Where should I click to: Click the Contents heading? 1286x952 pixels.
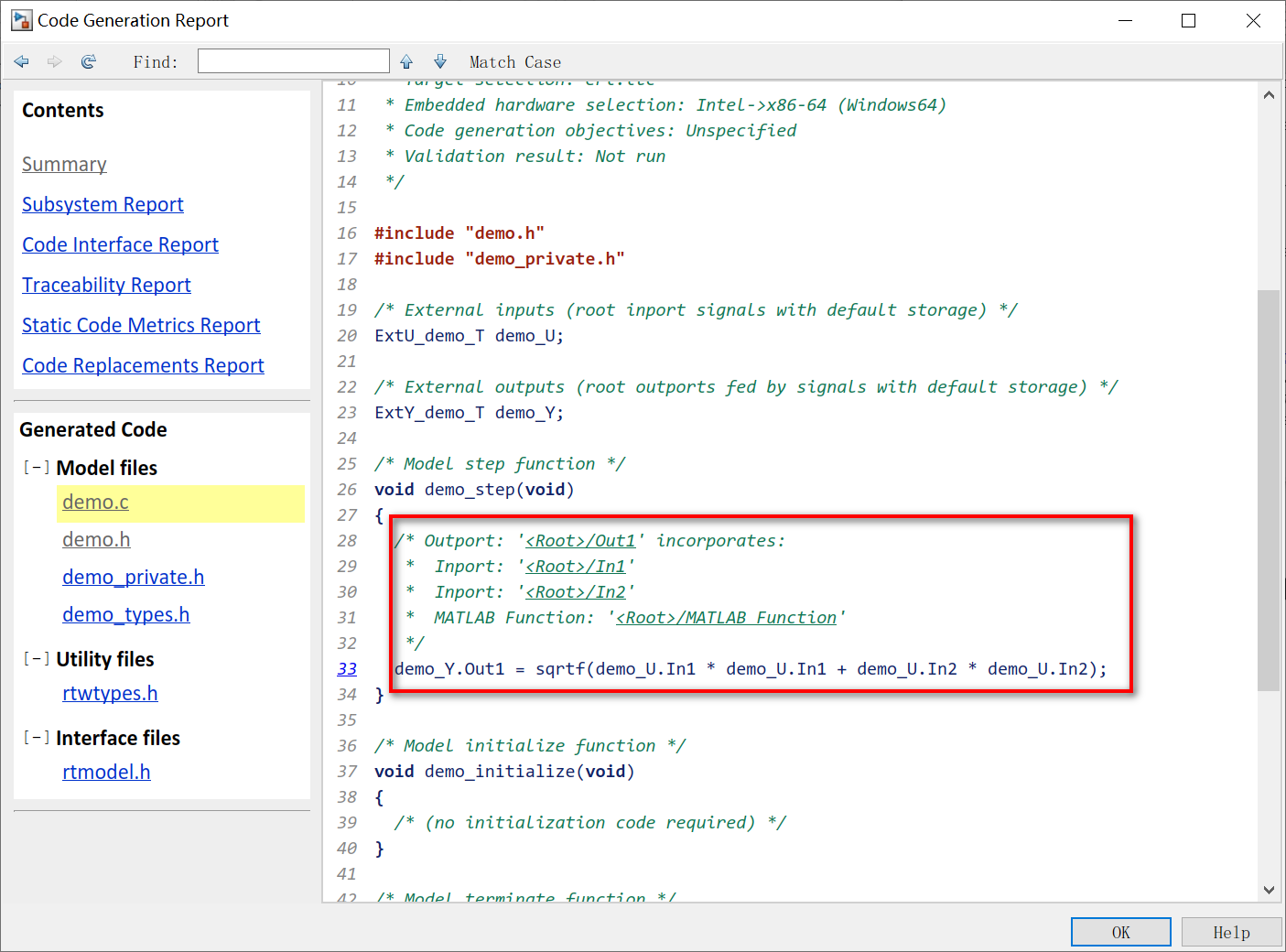click(63, 110)
